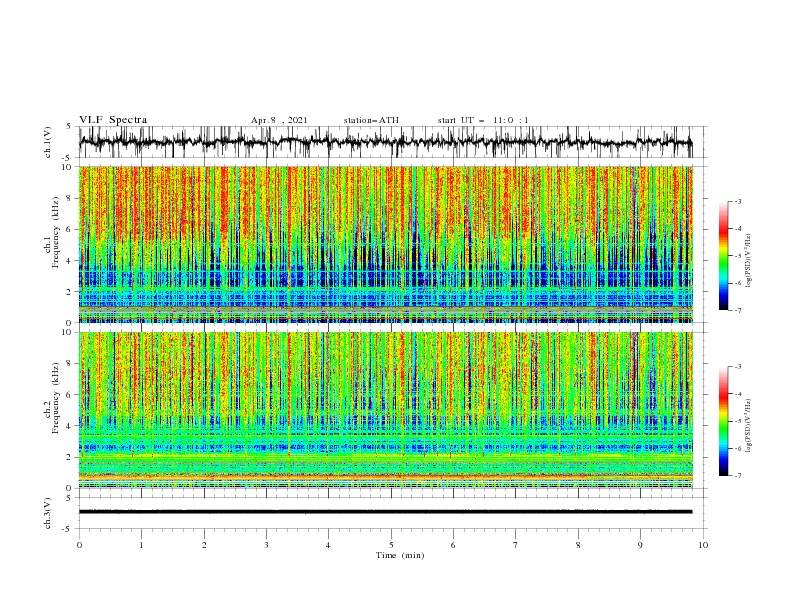Click the "8" kHz tick on ch.2 spectrogram
This screenshot has width=792, height=612.
[x=70, y=364]
